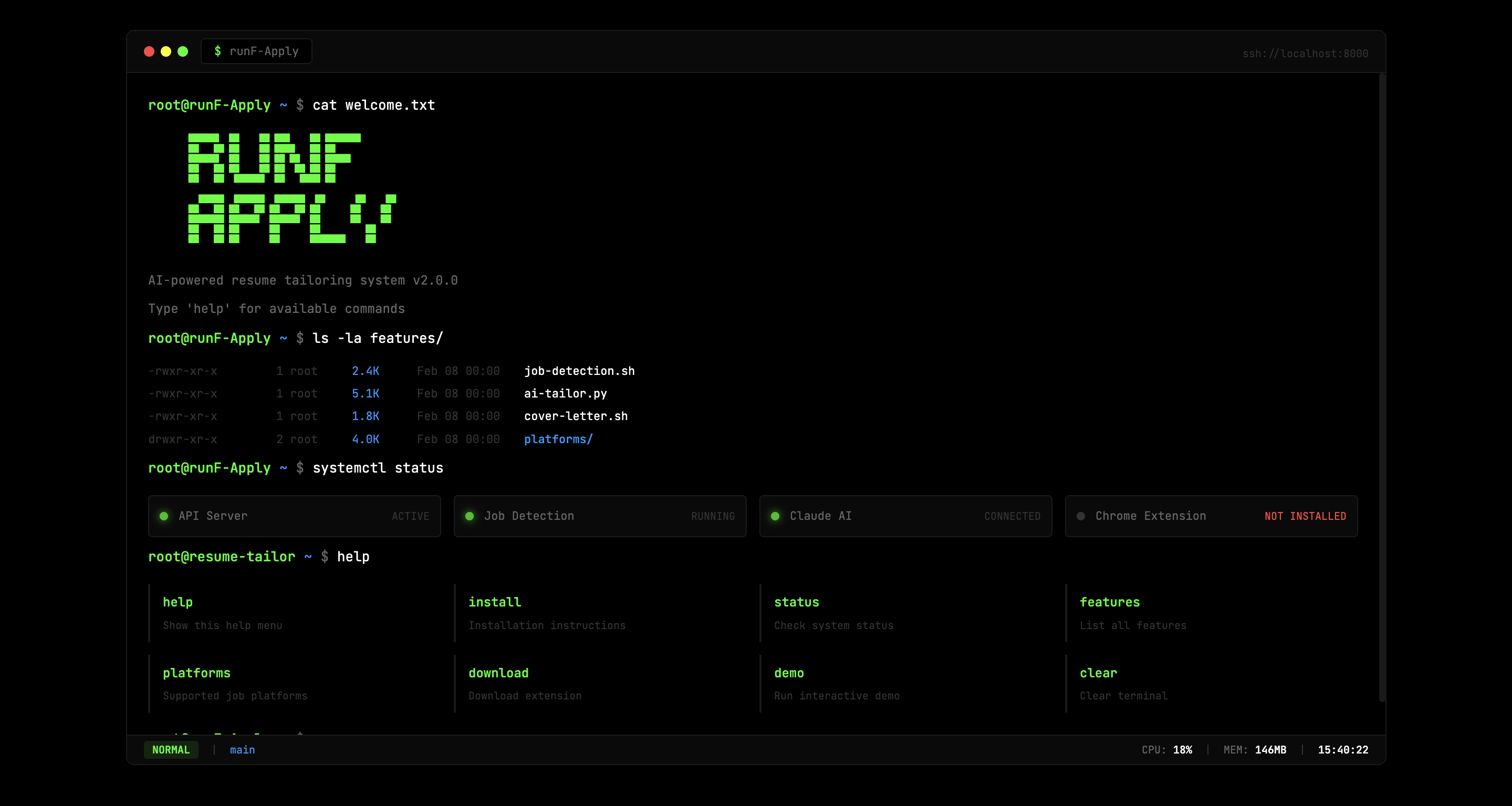The width and height of the screenshot is (1512, 806).
Task: Select the NORMAL mode badge
Action: pos(171,750)
